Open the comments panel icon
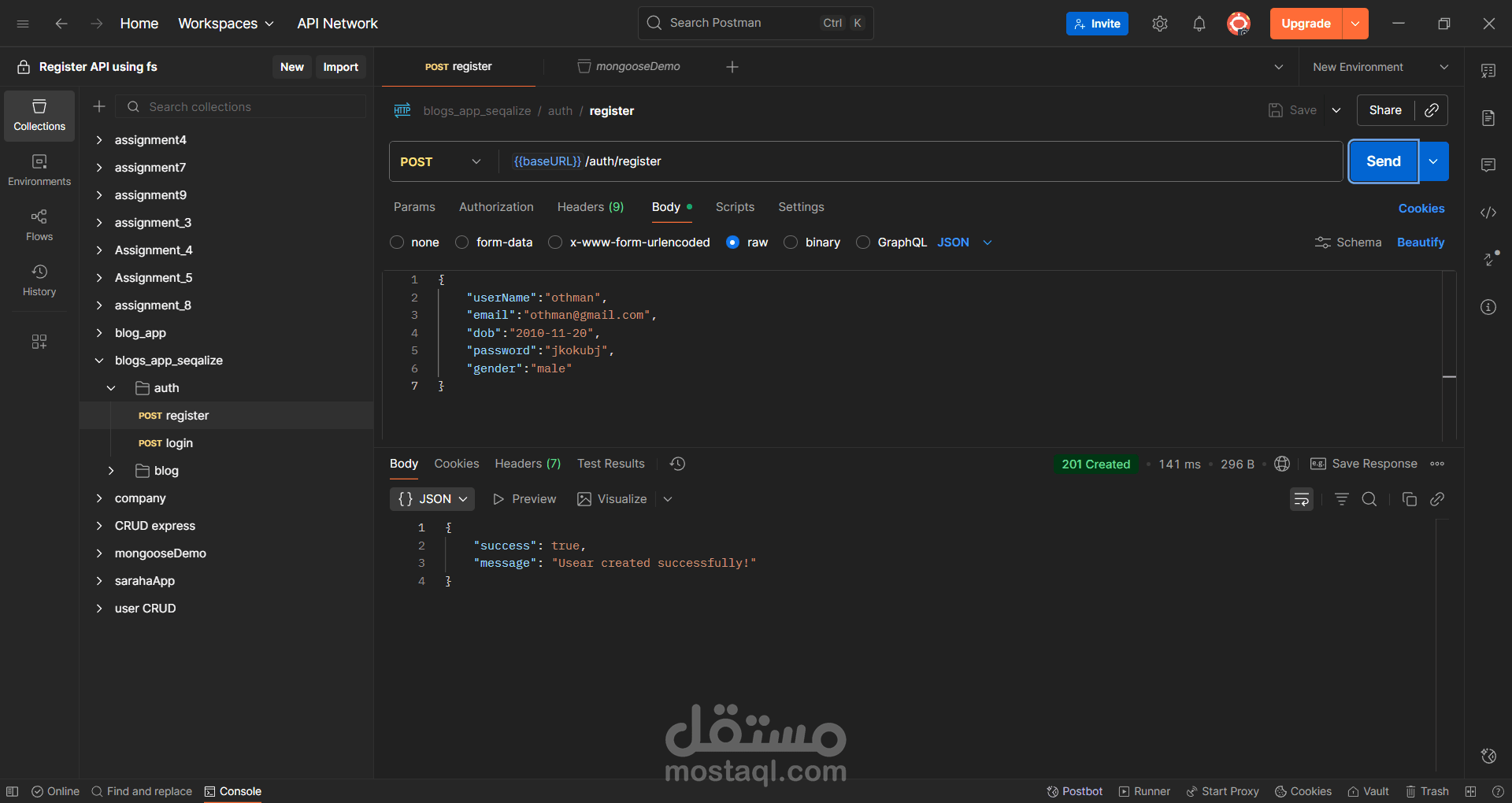The image size is (1512, 803). [x=1489, y=165]
